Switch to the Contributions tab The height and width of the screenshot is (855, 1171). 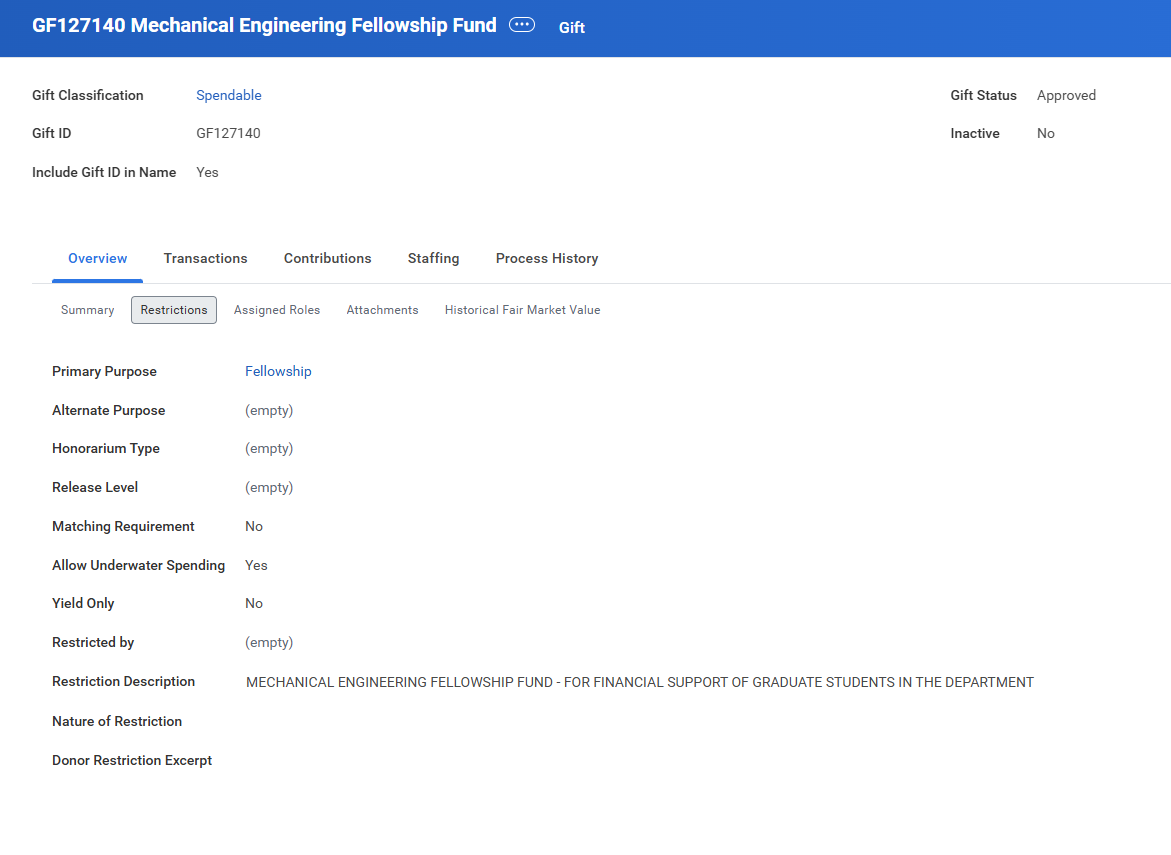(327, 258)
